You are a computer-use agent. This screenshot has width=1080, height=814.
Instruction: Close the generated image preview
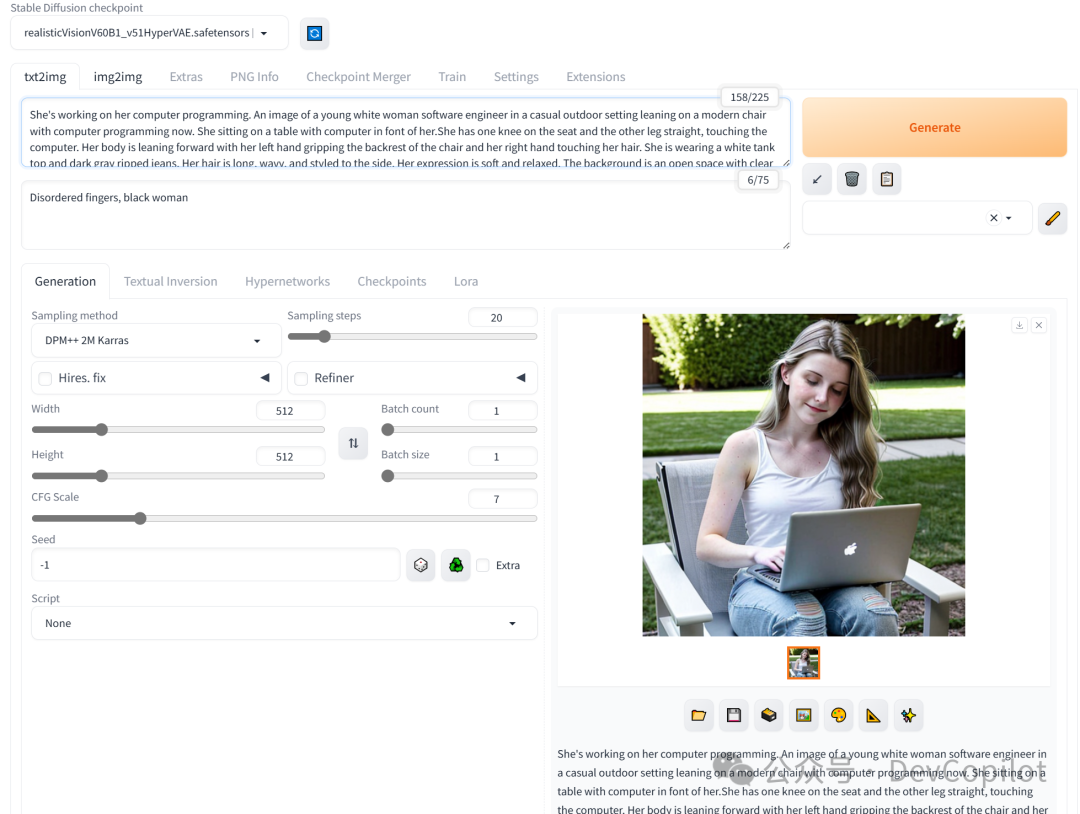coord(1039,325)
